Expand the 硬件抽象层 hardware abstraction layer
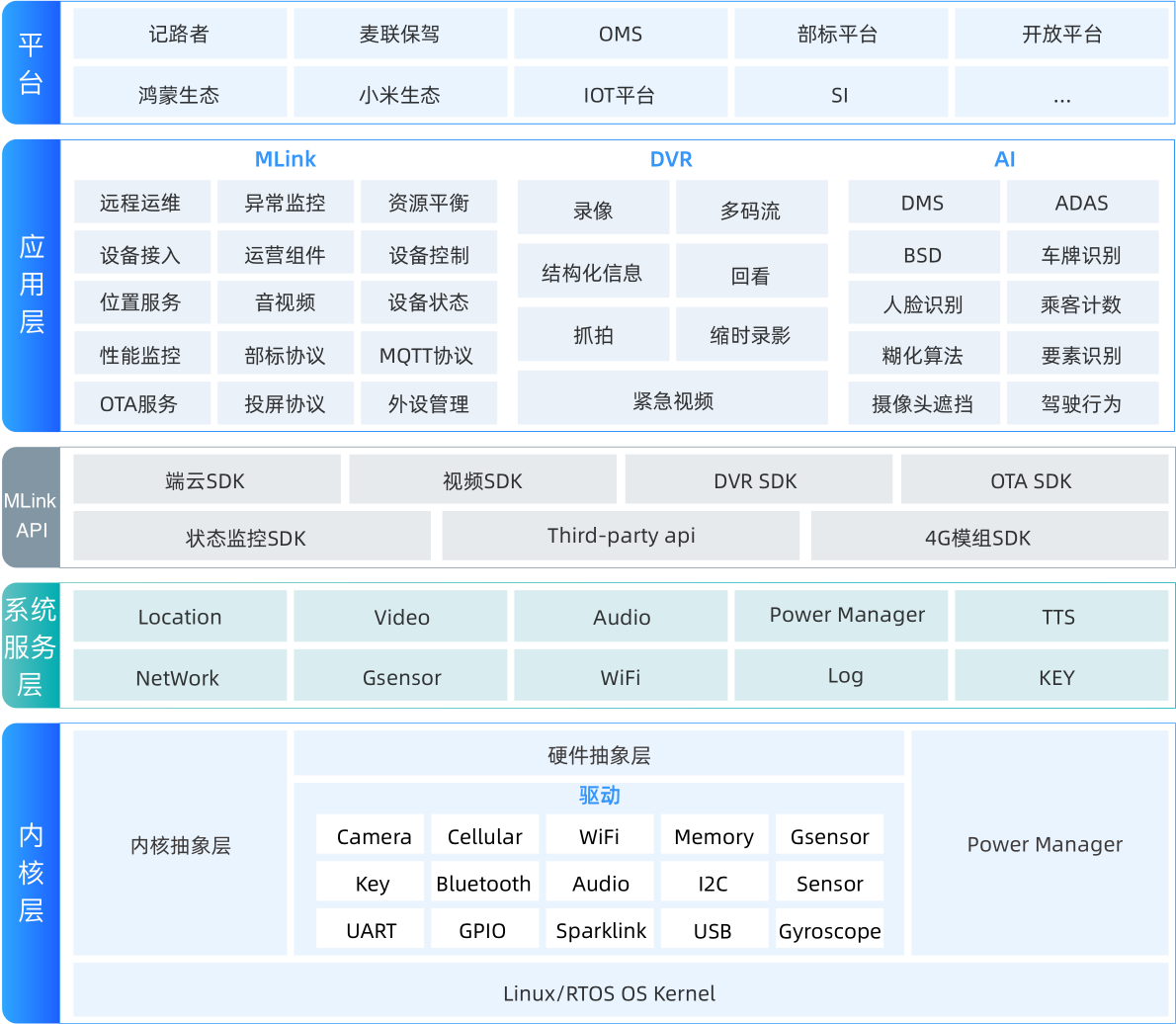This screenshot has height=1024, width=1176. [x=599, y=754]
